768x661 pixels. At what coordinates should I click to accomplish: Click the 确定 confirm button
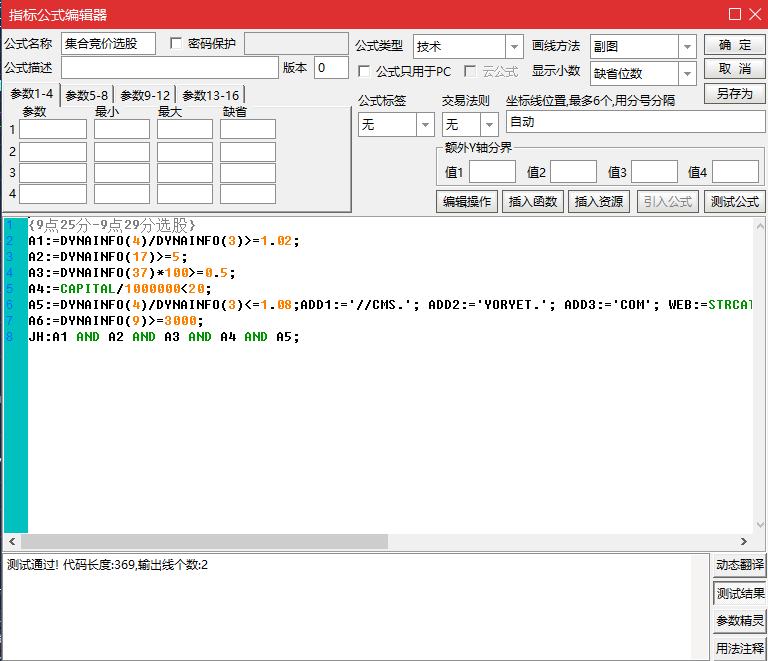tap(734, 46)
